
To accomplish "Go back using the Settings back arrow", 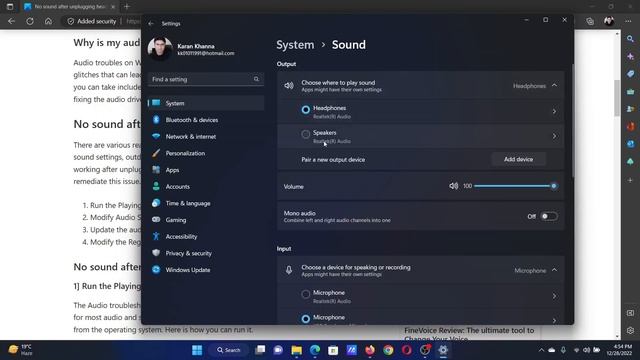I will pyautogui.click(x=151, y=24).
